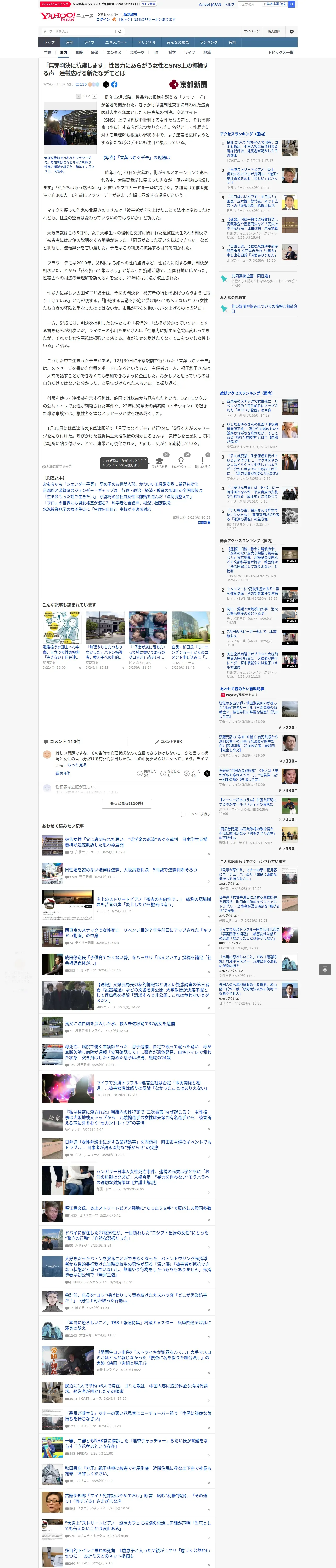Open the ランキング tab
The image size is (336, 1568).
(209, 43)
